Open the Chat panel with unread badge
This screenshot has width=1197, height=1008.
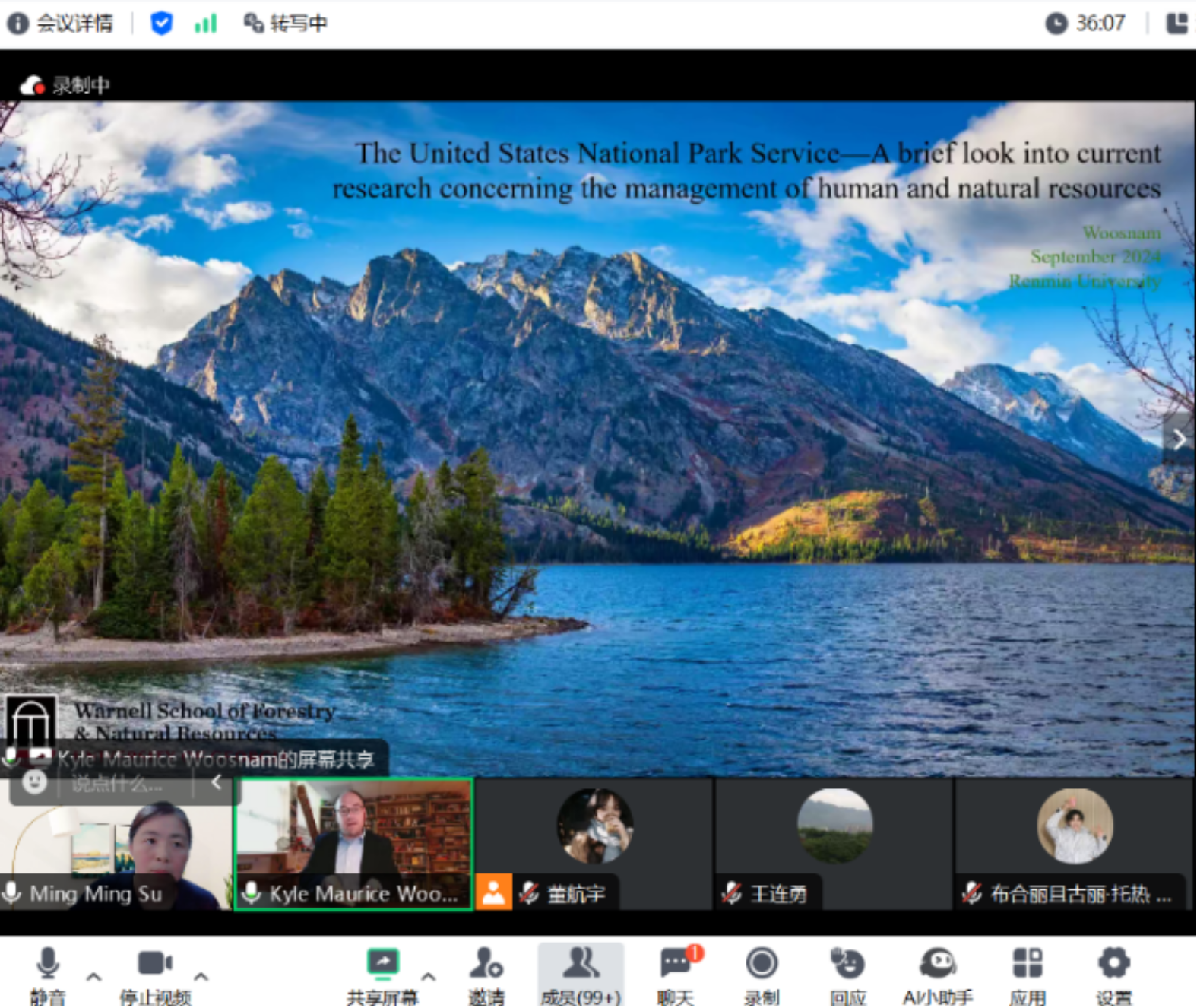[x=676, y=964]
